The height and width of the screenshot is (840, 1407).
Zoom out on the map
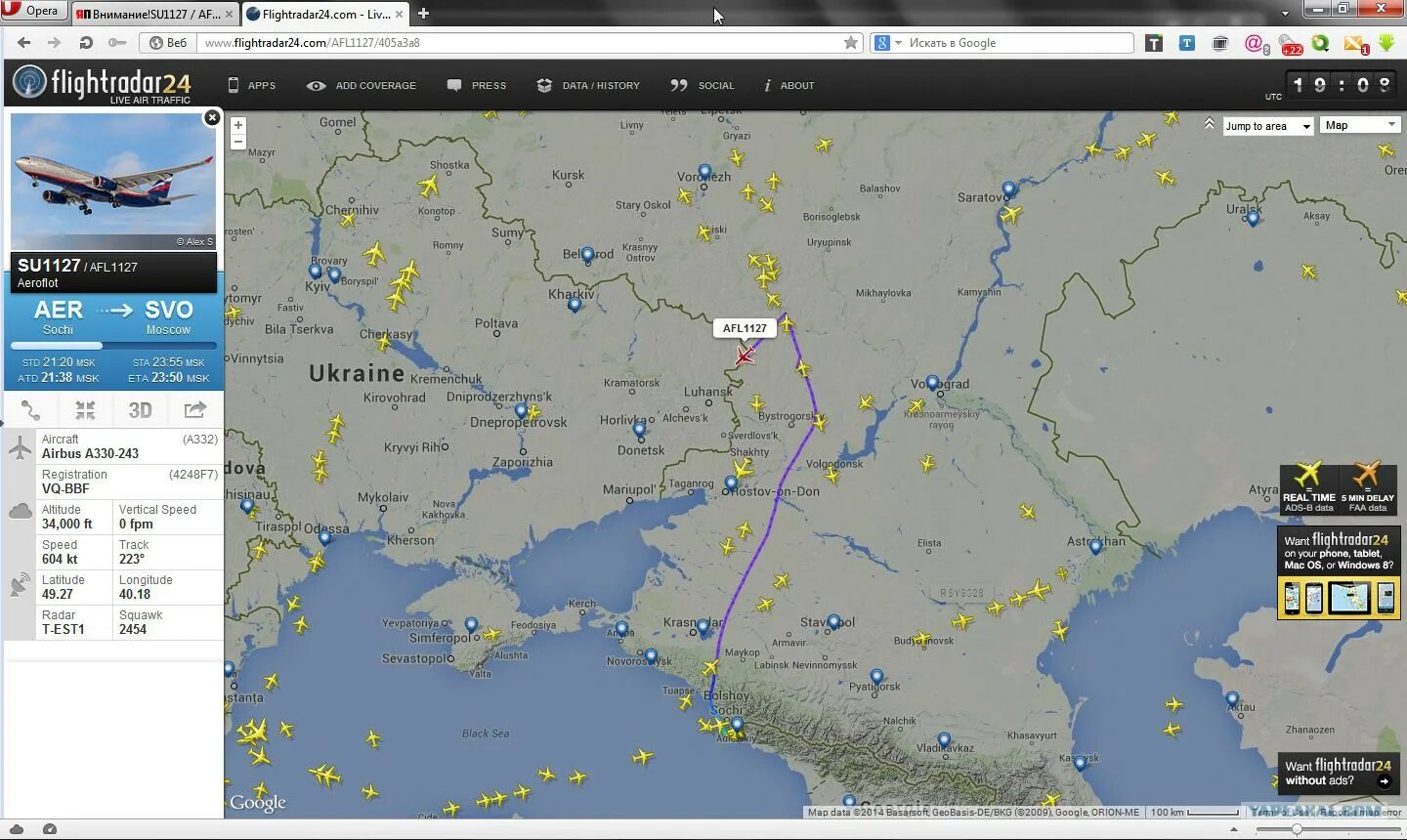pos(238,142)
